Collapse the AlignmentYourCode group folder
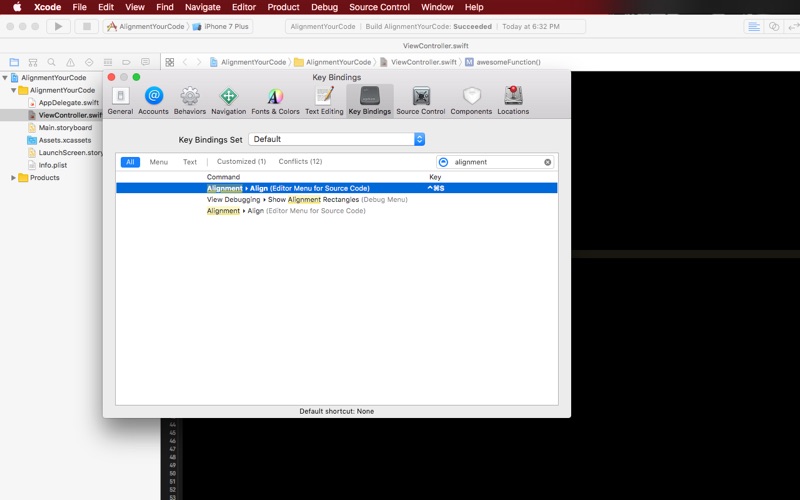 point(14,90)
